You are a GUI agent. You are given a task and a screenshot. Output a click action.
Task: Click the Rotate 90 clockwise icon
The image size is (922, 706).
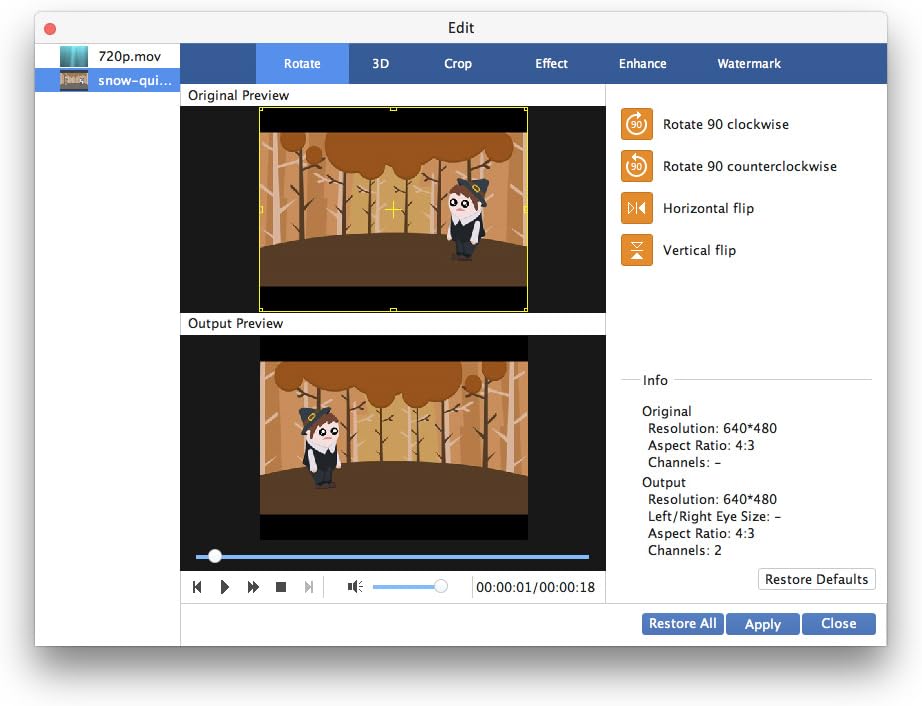[636, 125]
